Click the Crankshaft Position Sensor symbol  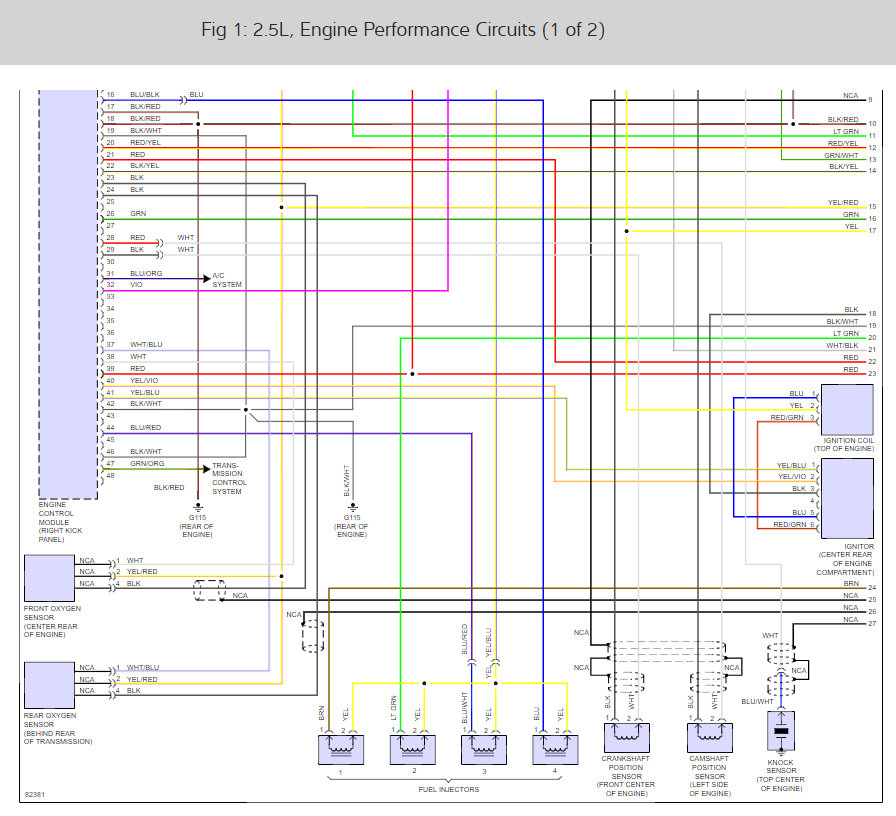(x=626, y=737)
